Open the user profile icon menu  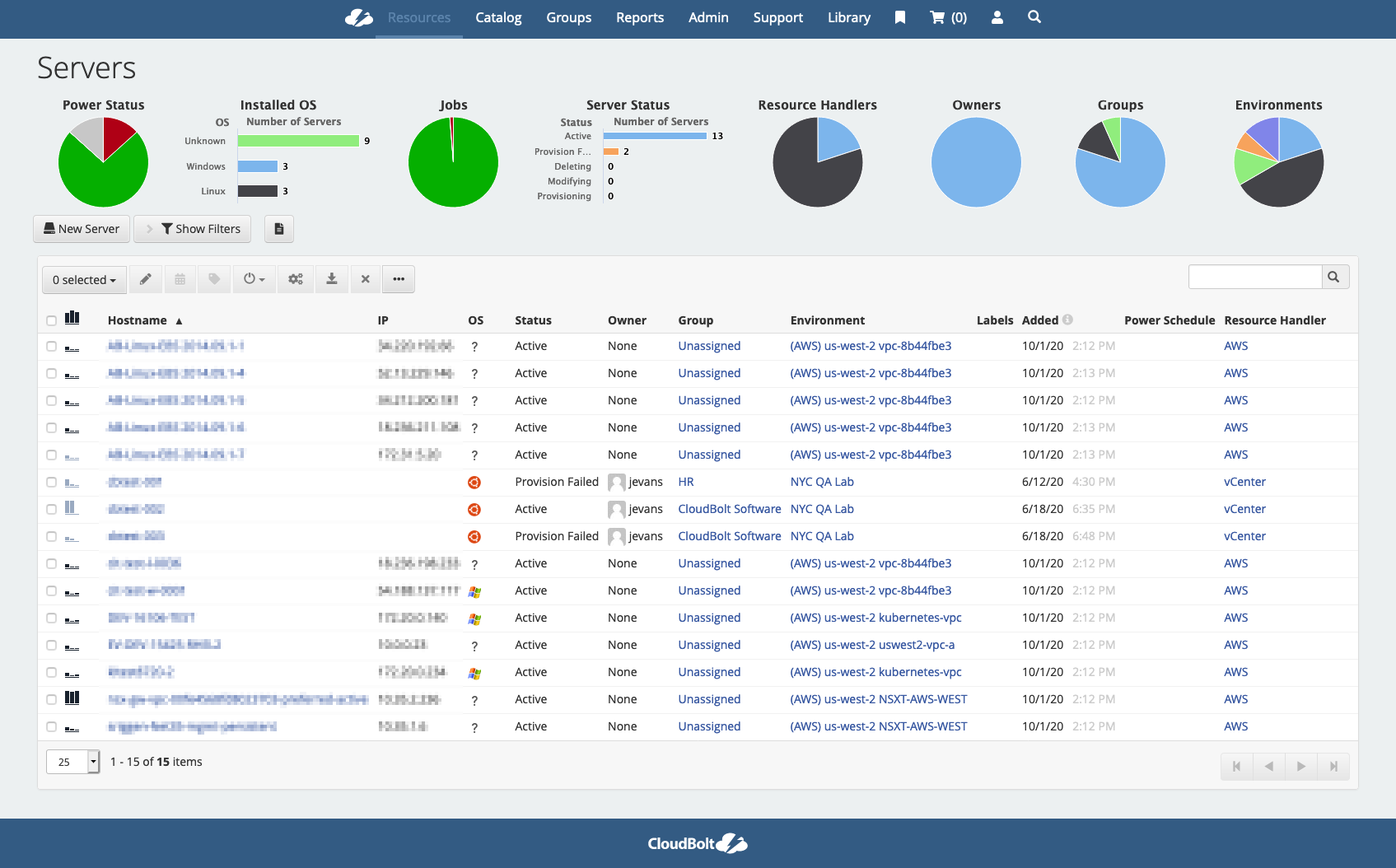tap(997, 17)
